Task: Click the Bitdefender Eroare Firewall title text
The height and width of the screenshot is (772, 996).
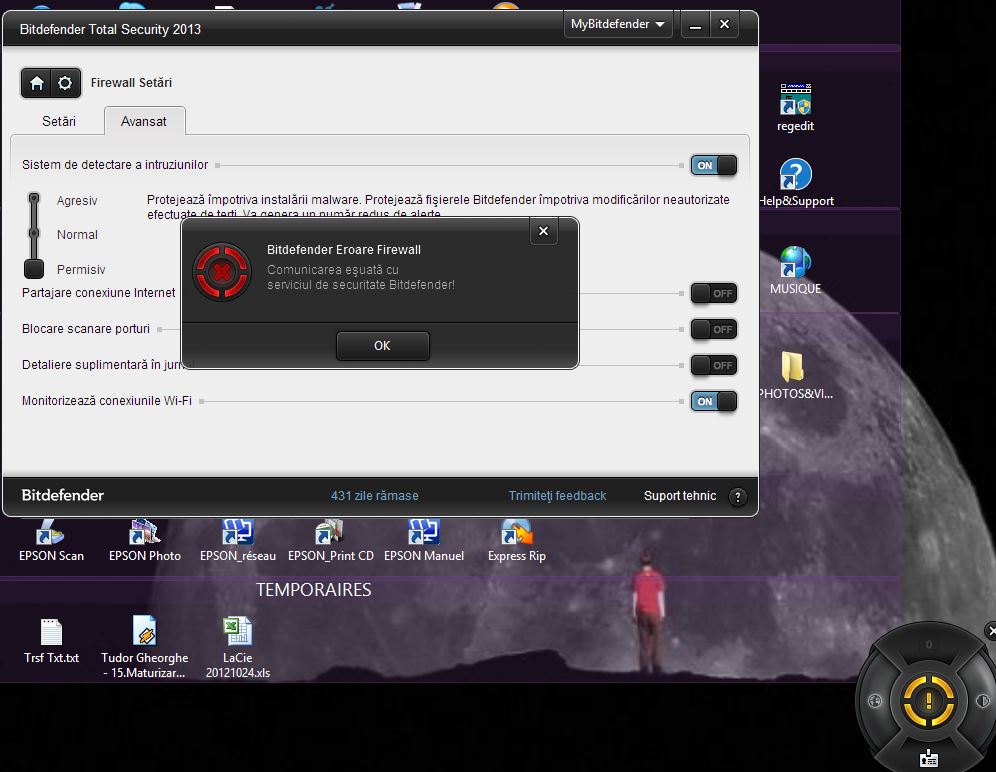Action: click(x=344, y=250)
